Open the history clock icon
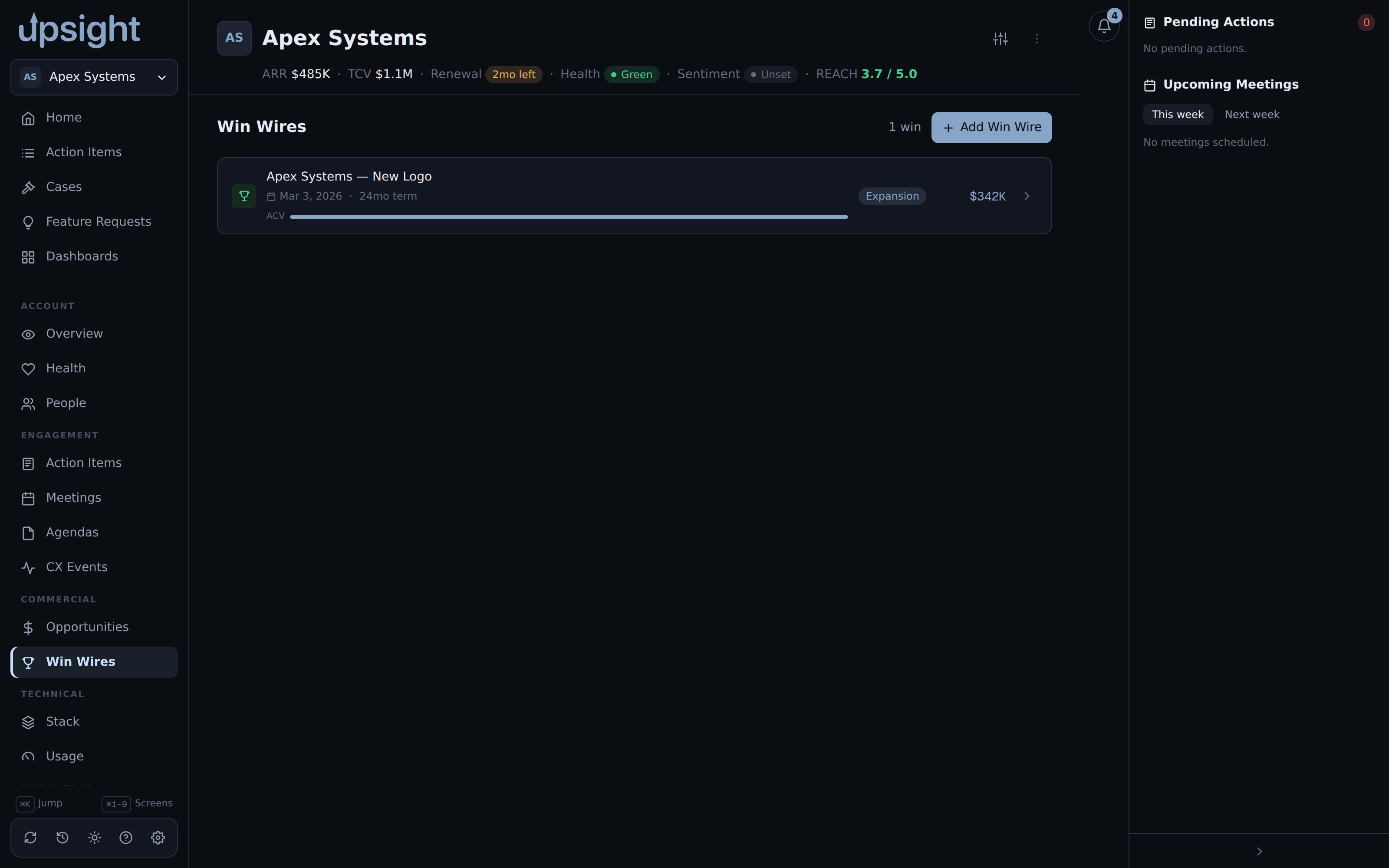The height and width of the screenshot is (868, 1389). [63, 838]
